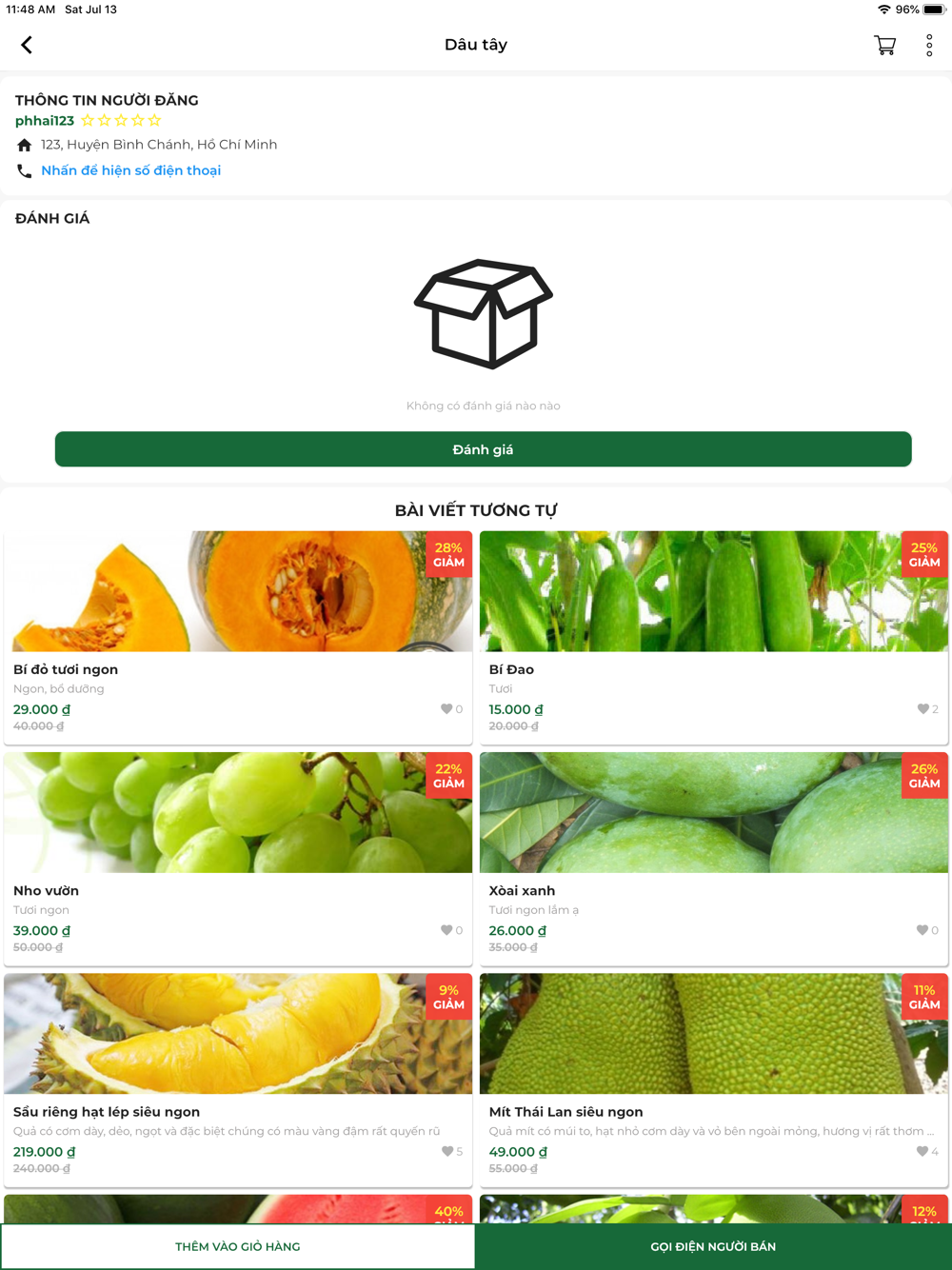Image resolution: width=952 pixels, height=1270 pixels.
Task: Open the Xoài xanh mango thumbnail
Action: pyautogui.click(x=714, y=812)
